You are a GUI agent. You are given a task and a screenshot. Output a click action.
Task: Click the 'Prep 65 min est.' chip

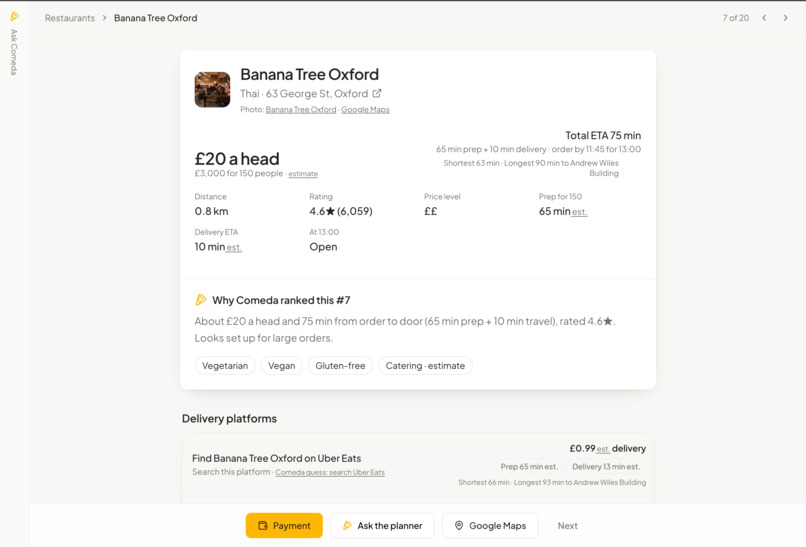(x=529, y=467)
